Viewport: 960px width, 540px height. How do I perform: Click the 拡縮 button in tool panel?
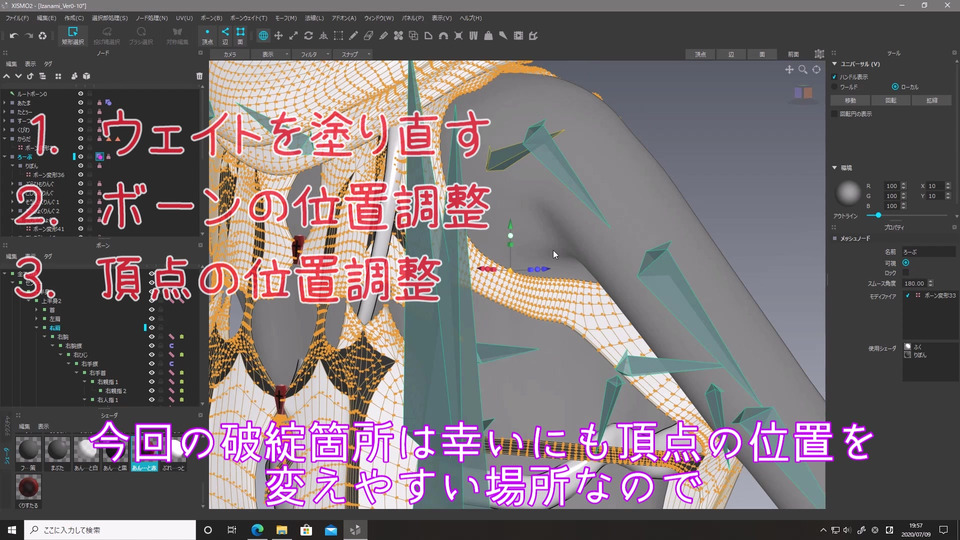coord(932,100)
